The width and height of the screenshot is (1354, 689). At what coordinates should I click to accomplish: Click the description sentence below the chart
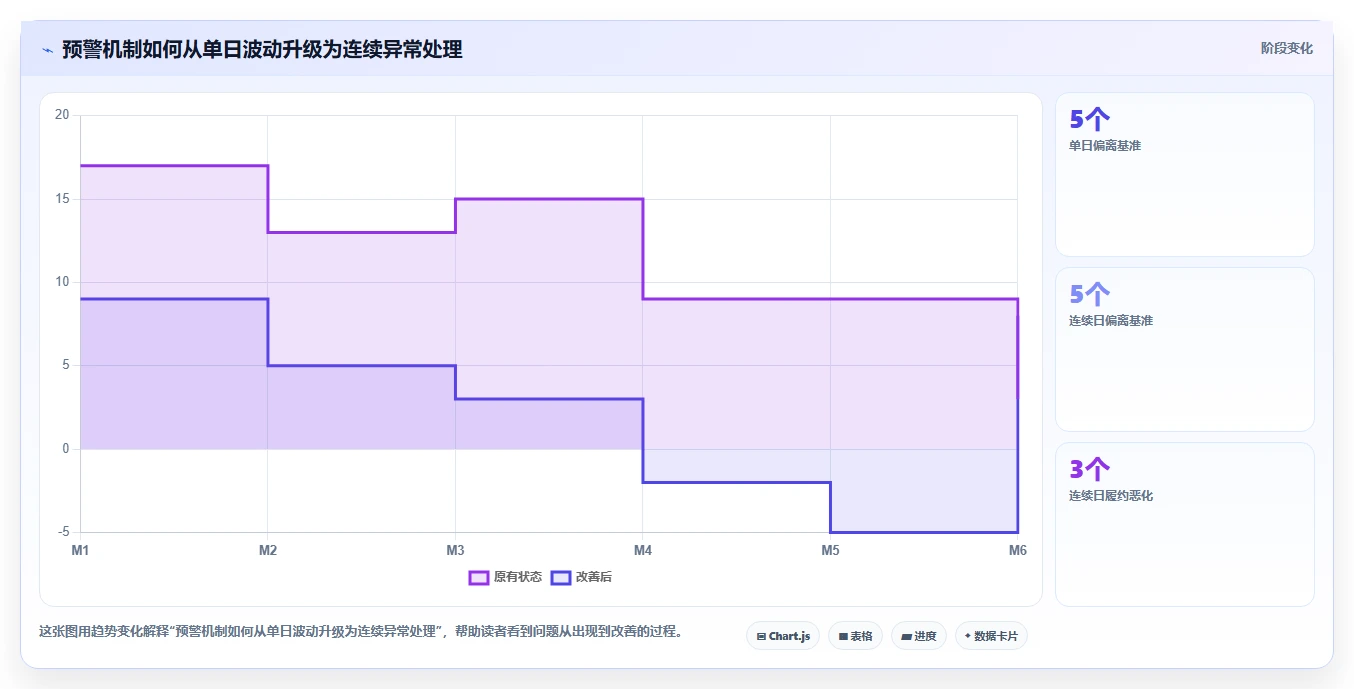(x=360, y=632)
